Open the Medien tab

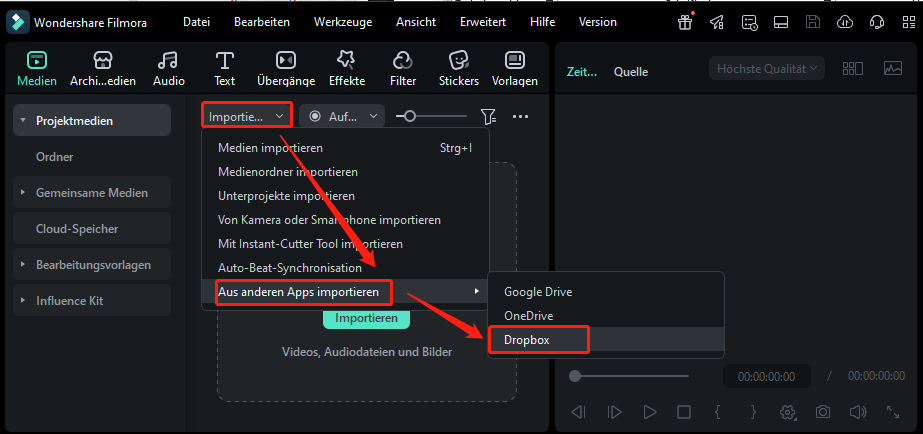coord(37,68)
